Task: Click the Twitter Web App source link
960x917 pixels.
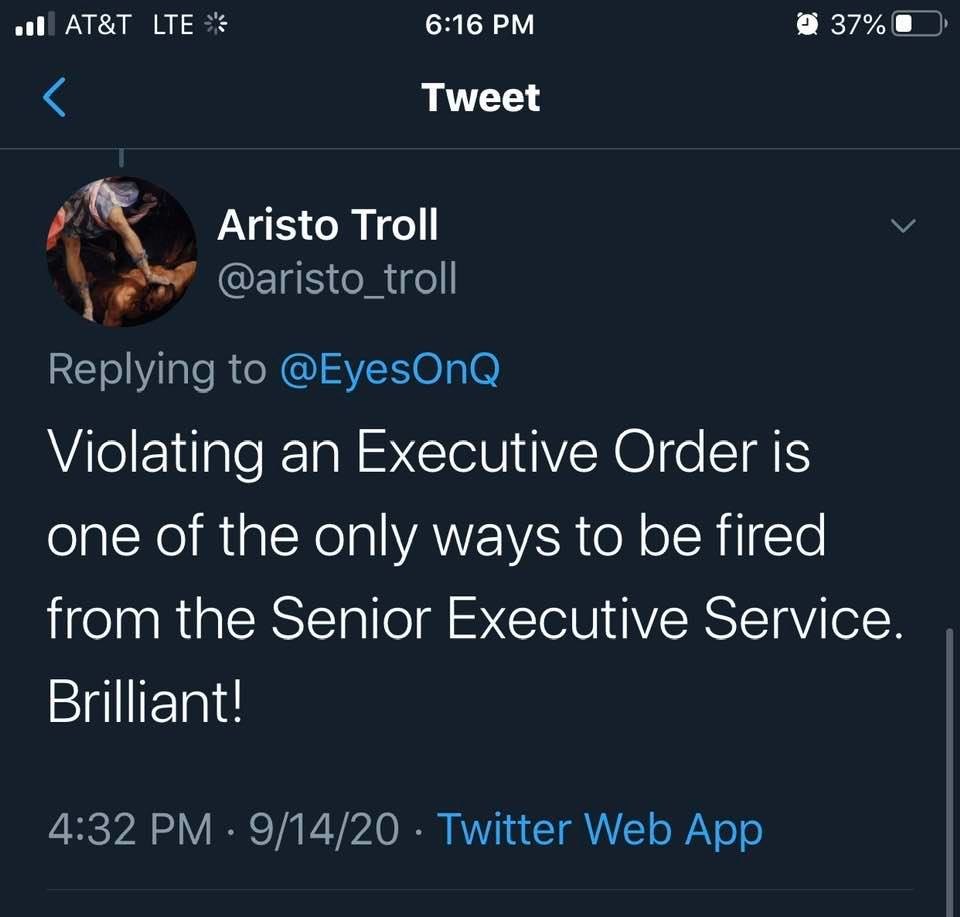Action: coord(600,829)
